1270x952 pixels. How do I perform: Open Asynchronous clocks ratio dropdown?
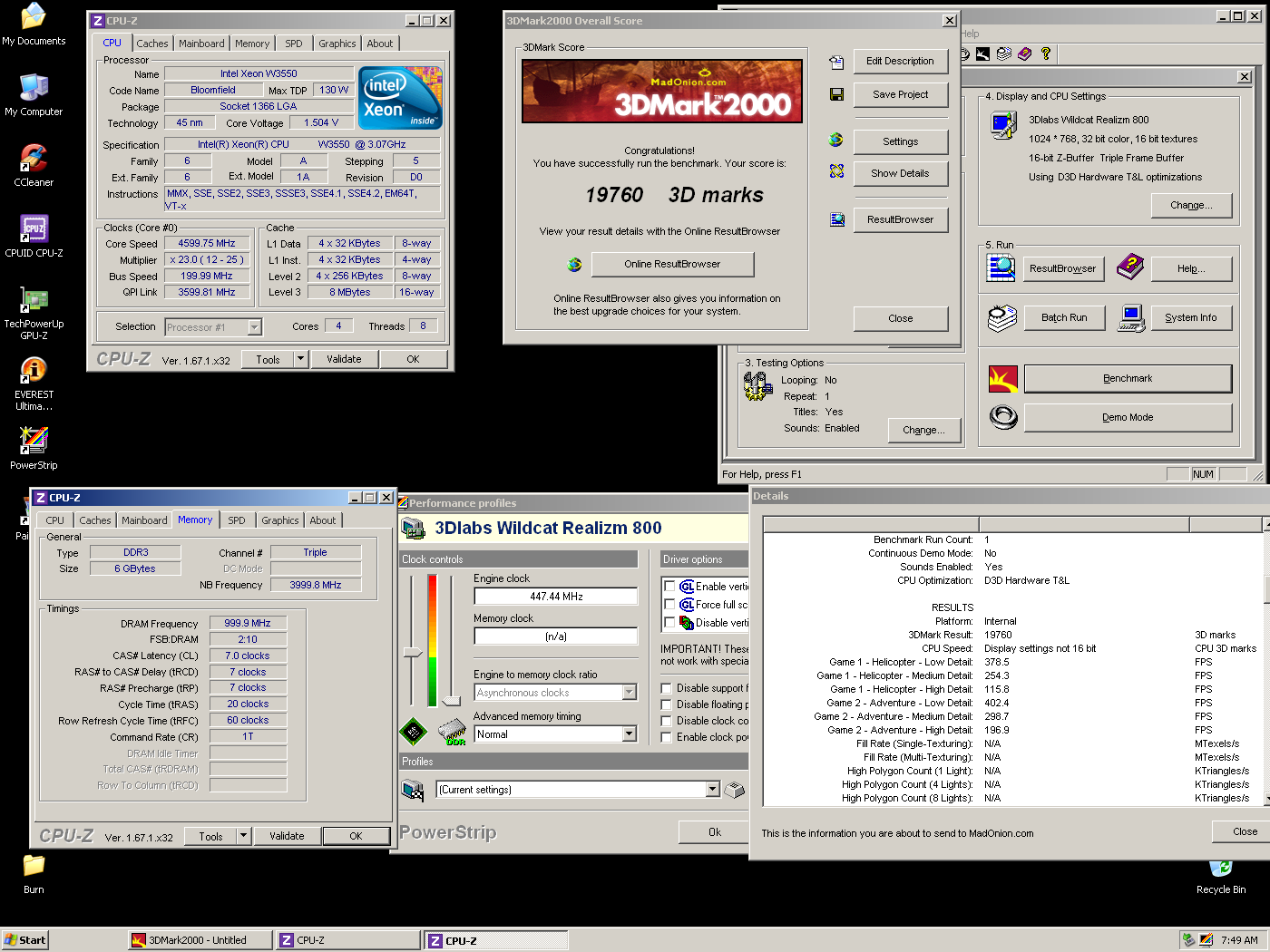[630, 693]
